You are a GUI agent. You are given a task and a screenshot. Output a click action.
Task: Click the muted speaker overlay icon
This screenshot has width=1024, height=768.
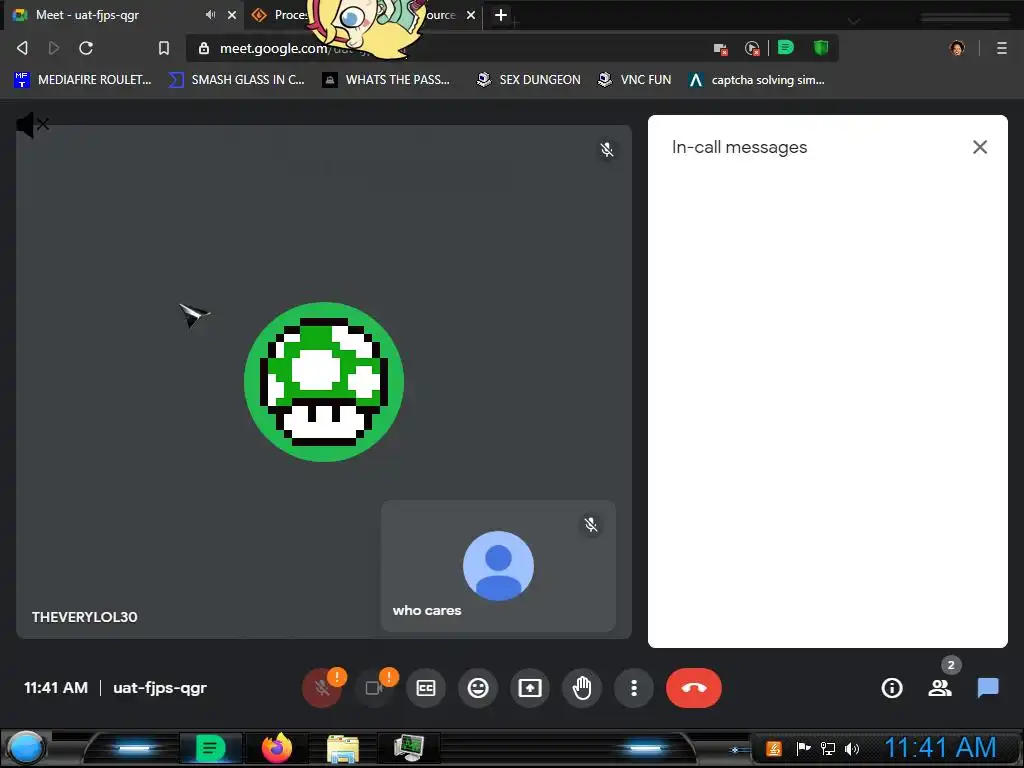(32, 124)
